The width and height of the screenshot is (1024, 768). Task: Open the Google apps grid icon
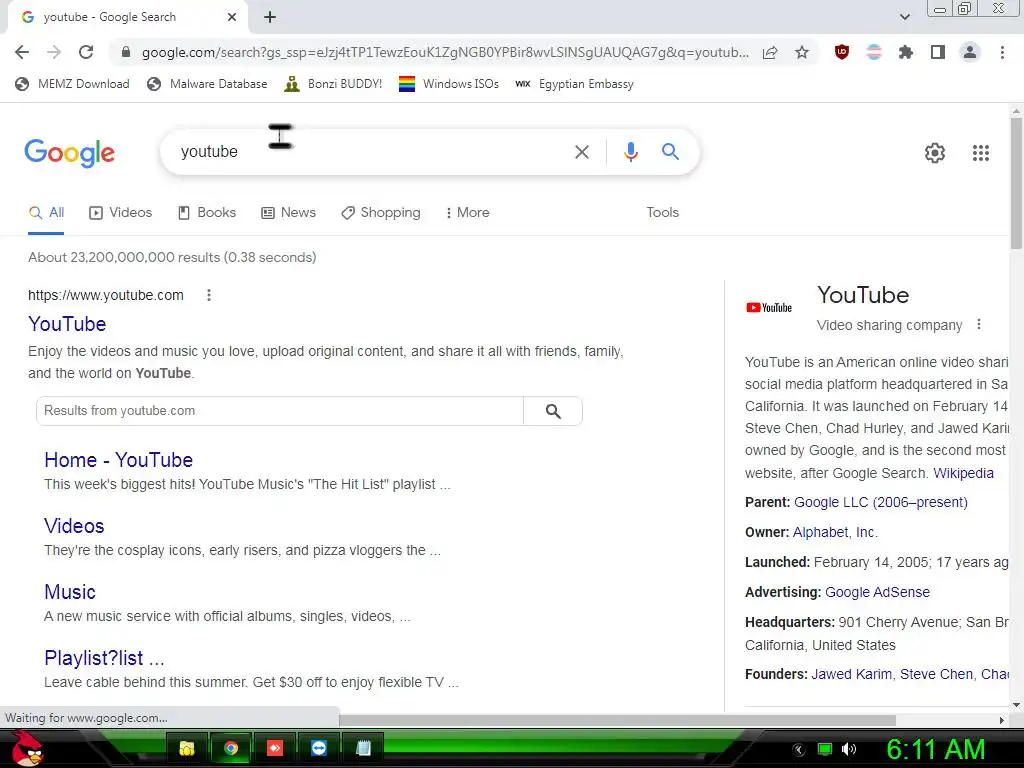(980, 153)
